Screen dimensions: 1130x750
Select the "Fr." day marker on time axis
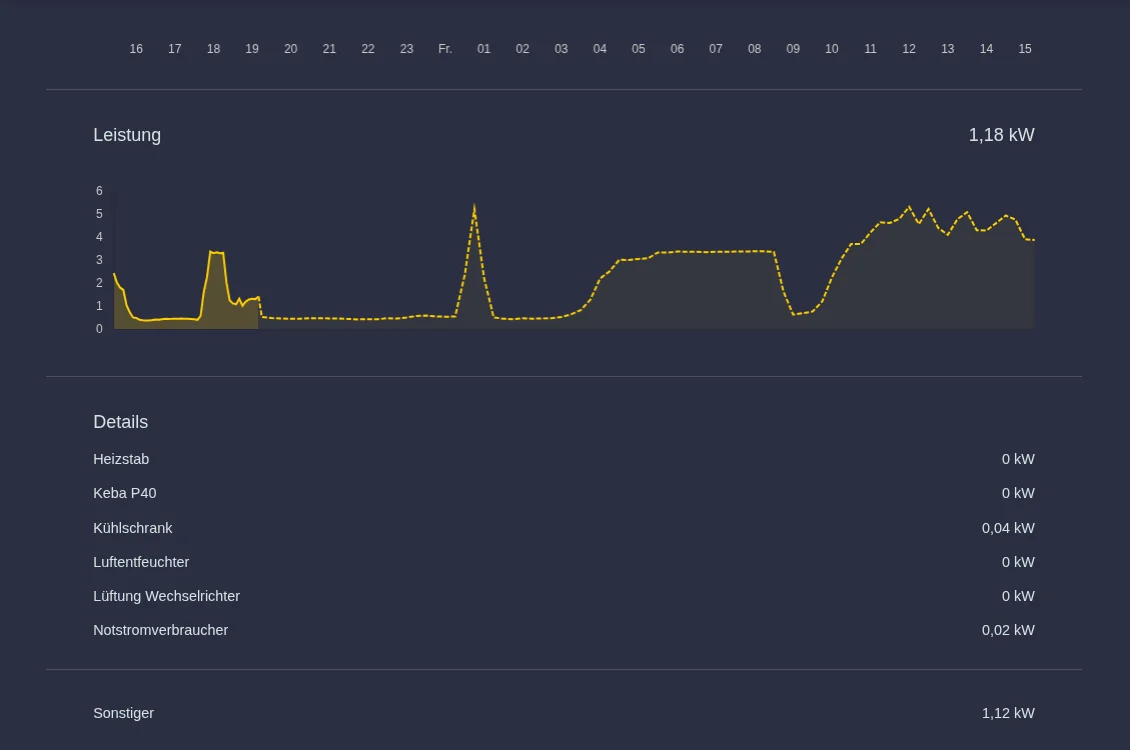445,48
